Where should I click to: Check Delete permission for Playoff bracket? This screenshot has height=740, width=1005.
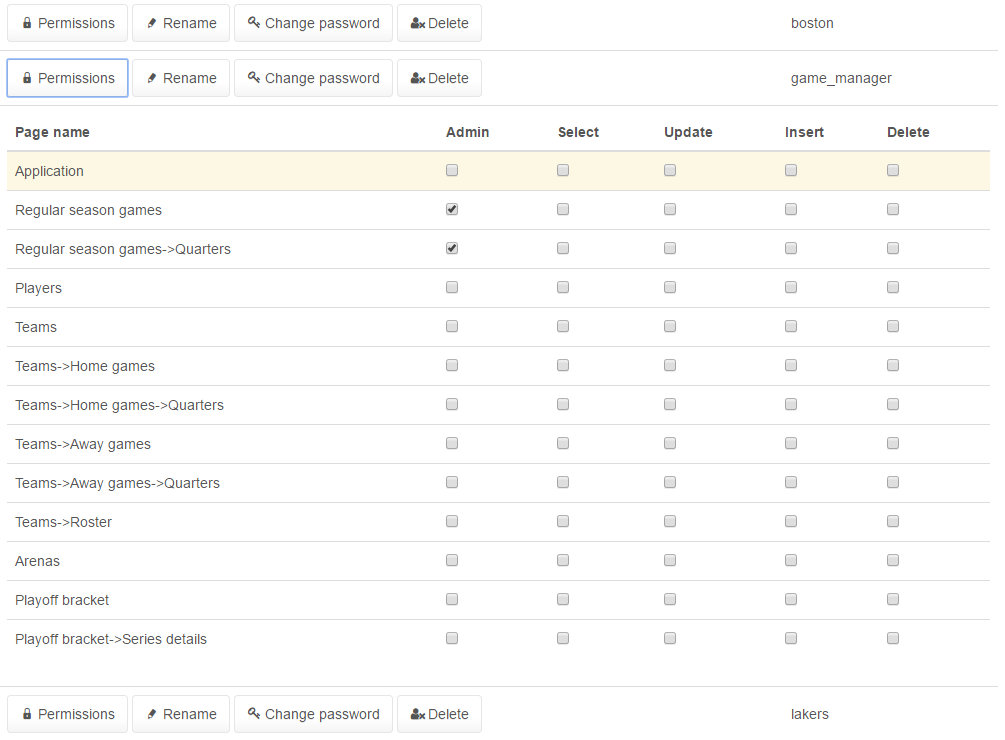893,600
